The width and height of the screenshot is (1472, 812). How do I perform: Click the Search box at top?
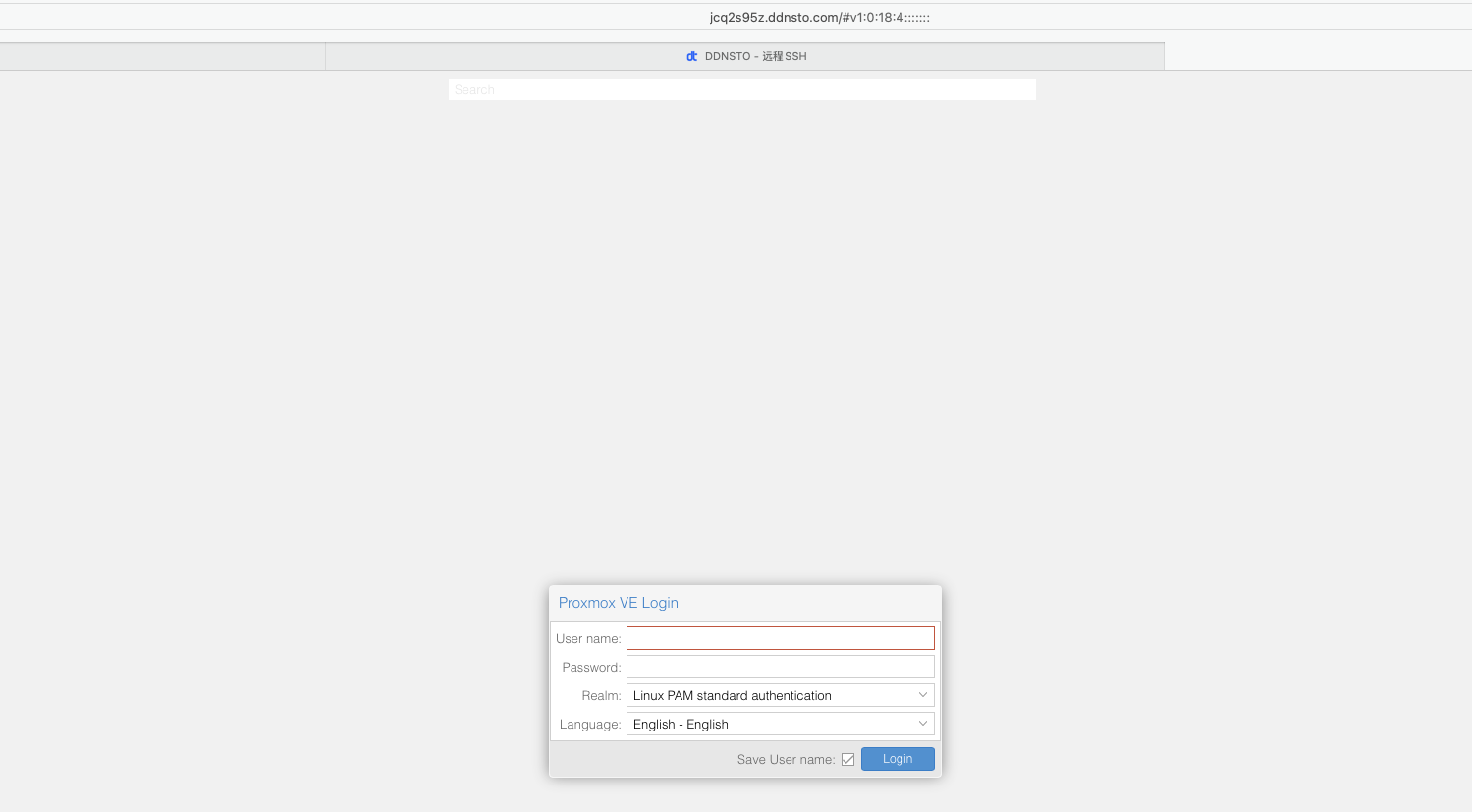(742, 89)
